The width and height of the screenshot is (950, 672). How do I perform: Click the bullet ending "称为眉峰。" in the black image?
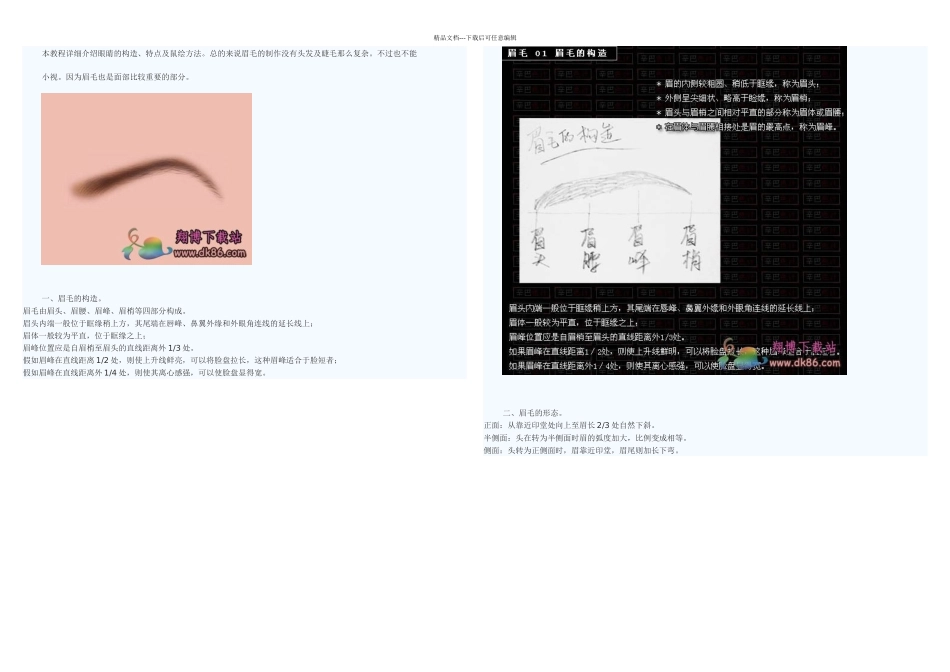(747, 127)
